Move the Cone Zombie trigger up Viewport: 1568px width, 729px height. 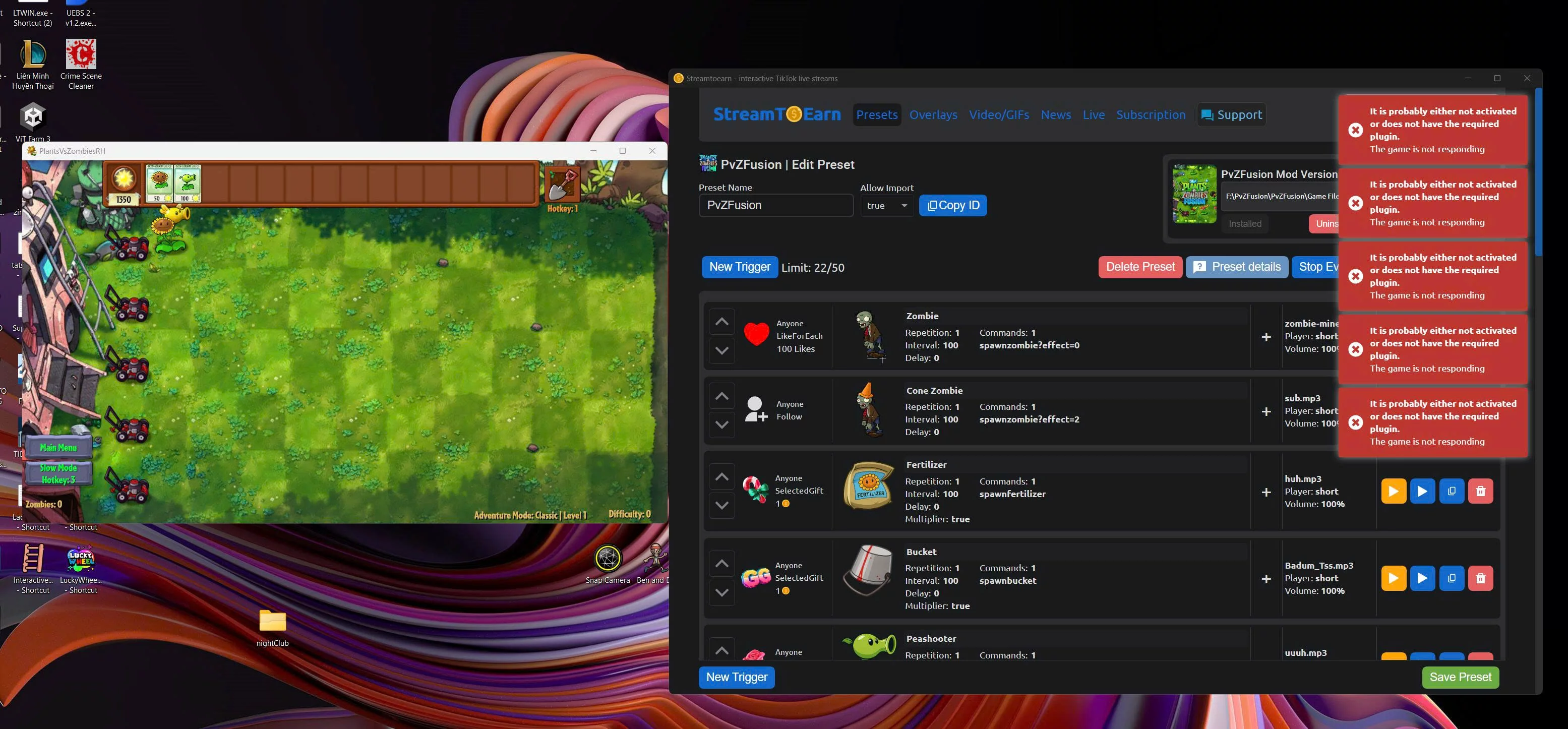[x=721, y=396]
